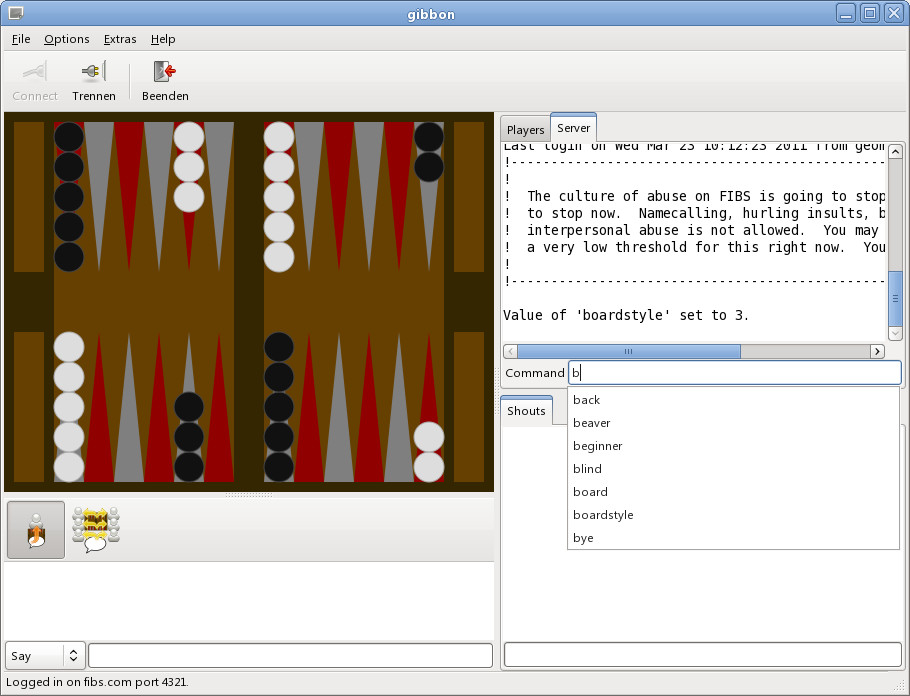Open the Options menu
Screen dimensions: 910x696
tap(67, 39)
